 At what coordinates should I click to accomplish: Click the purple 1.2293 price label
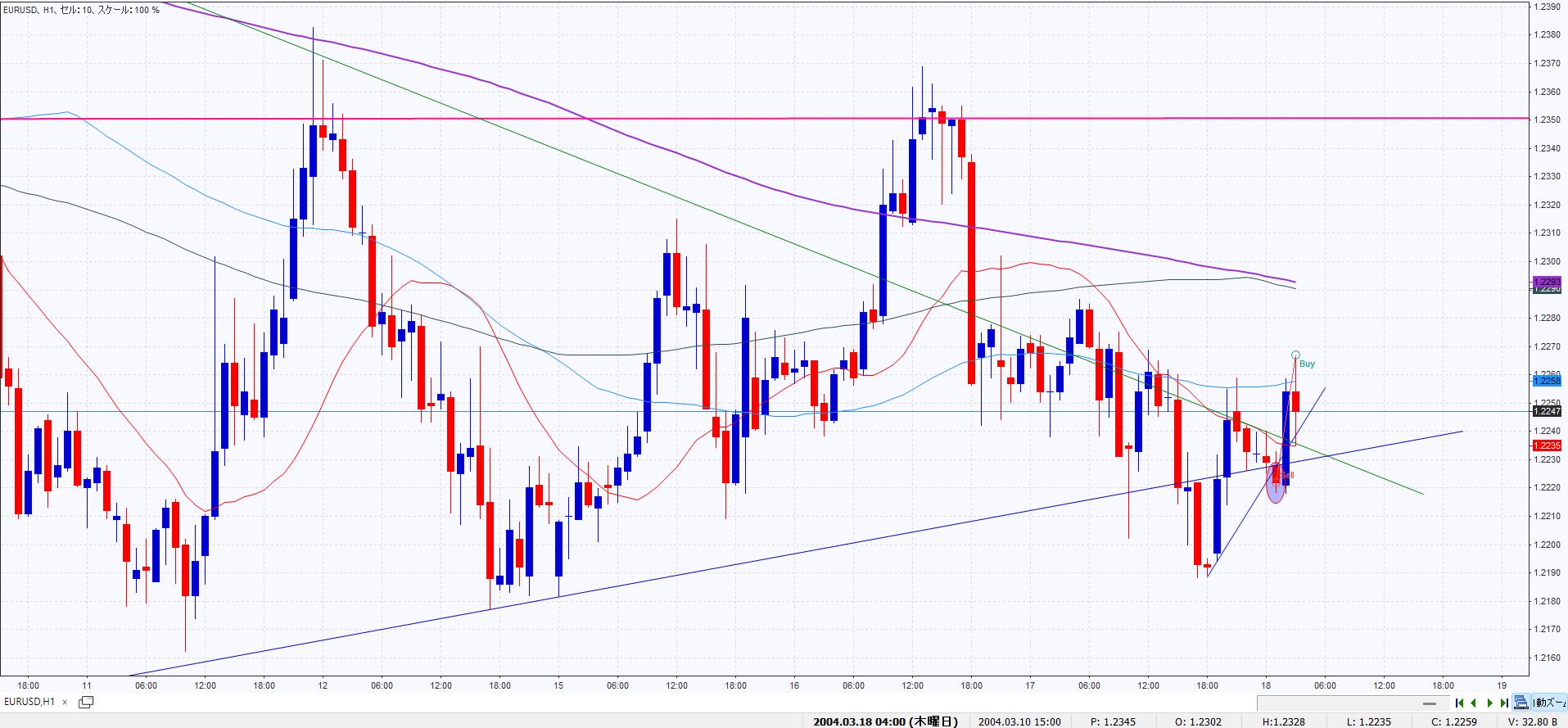[x=1546, y=282]
